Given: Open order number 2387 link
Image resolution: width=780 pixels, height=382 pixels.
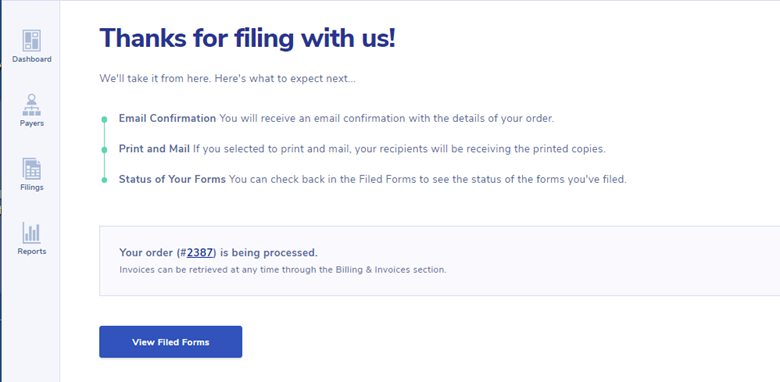Looking at the screenshot, I should point(200,253).
